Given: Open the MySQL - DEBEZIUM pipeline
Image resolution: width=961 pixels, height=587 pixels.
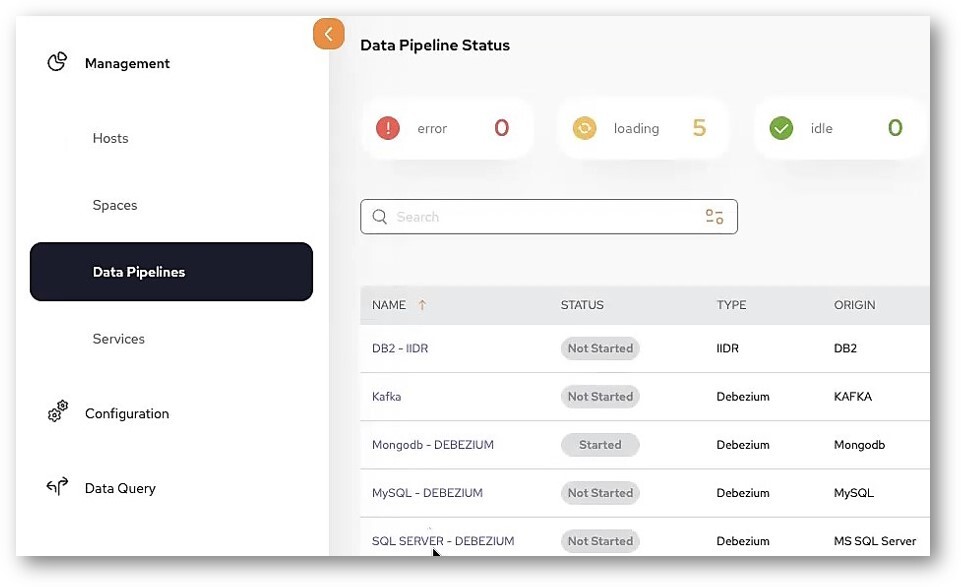Looking at the screenshot, I should click(x=427, y=493).
